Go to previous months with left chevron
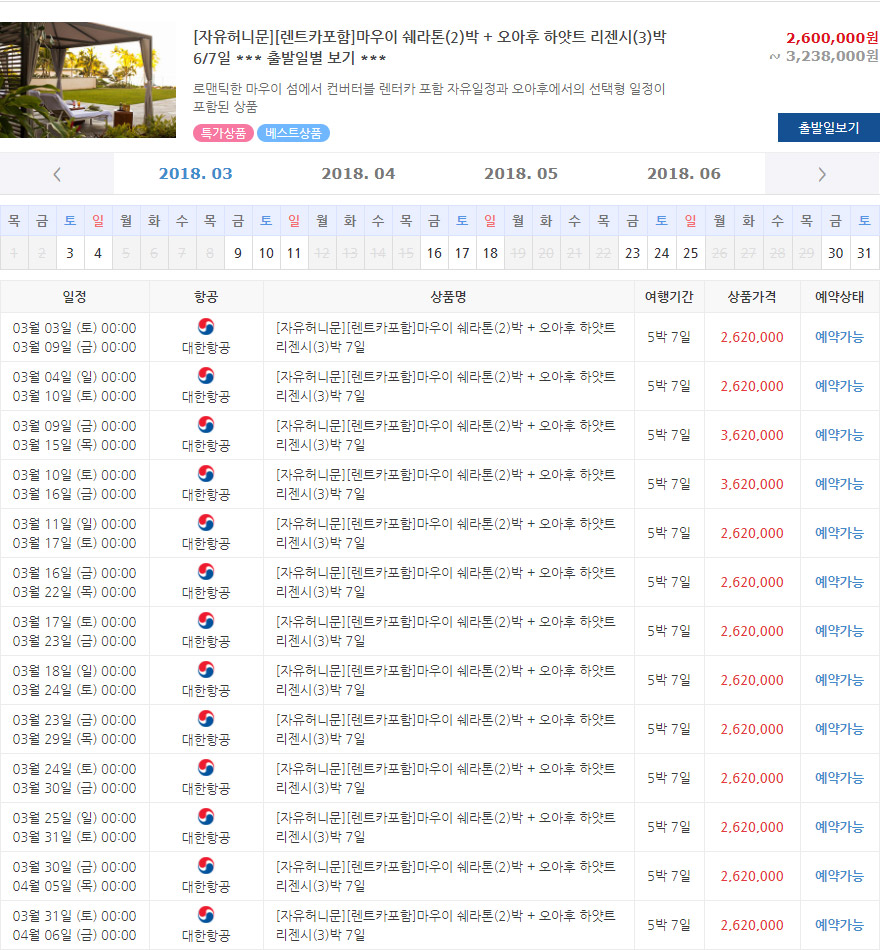This screenshot has height=950, width=880. (x=57, y=174)
